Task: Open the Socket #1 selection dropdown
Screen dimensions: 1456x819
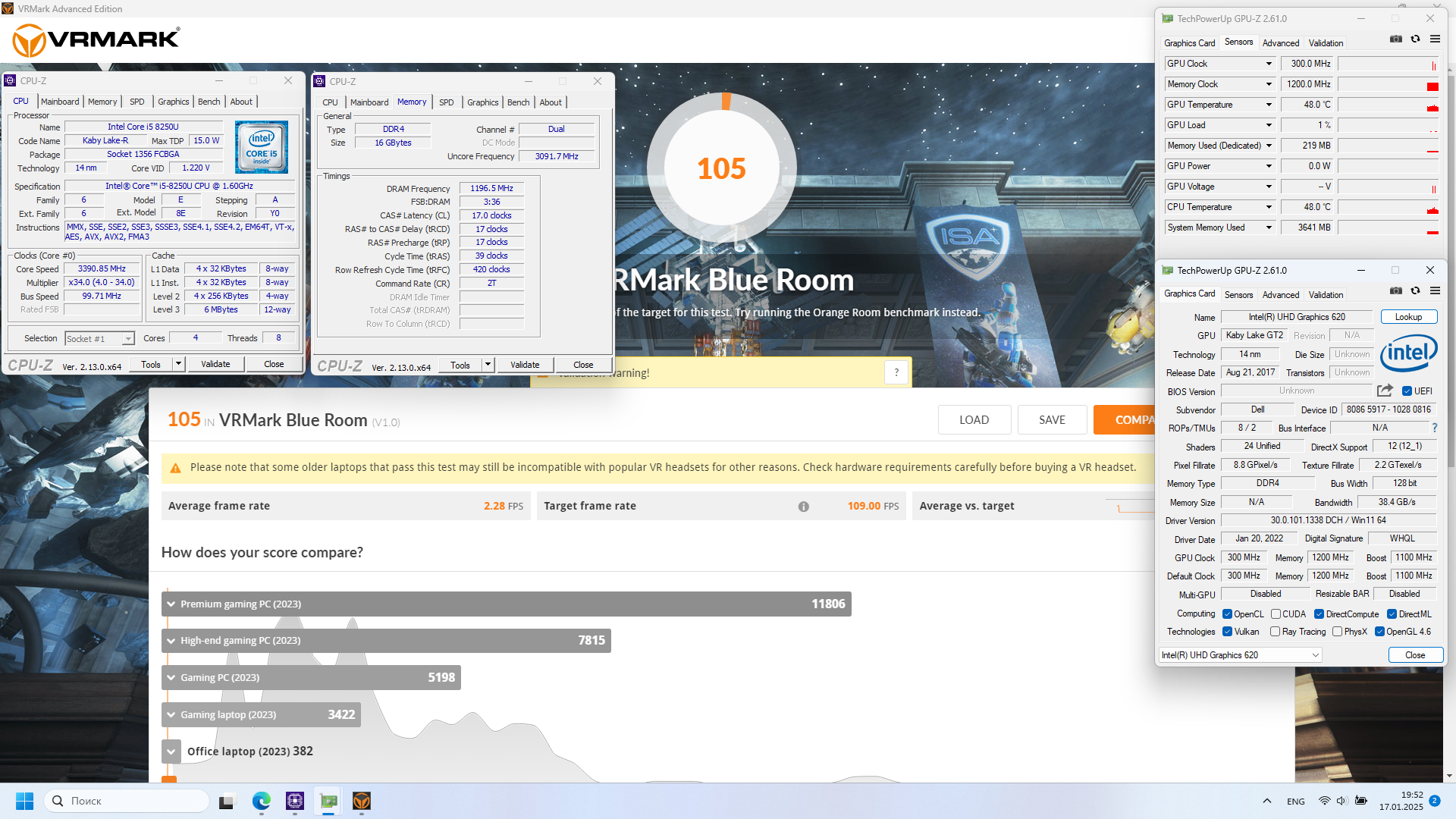Action: tap(99, 339)
